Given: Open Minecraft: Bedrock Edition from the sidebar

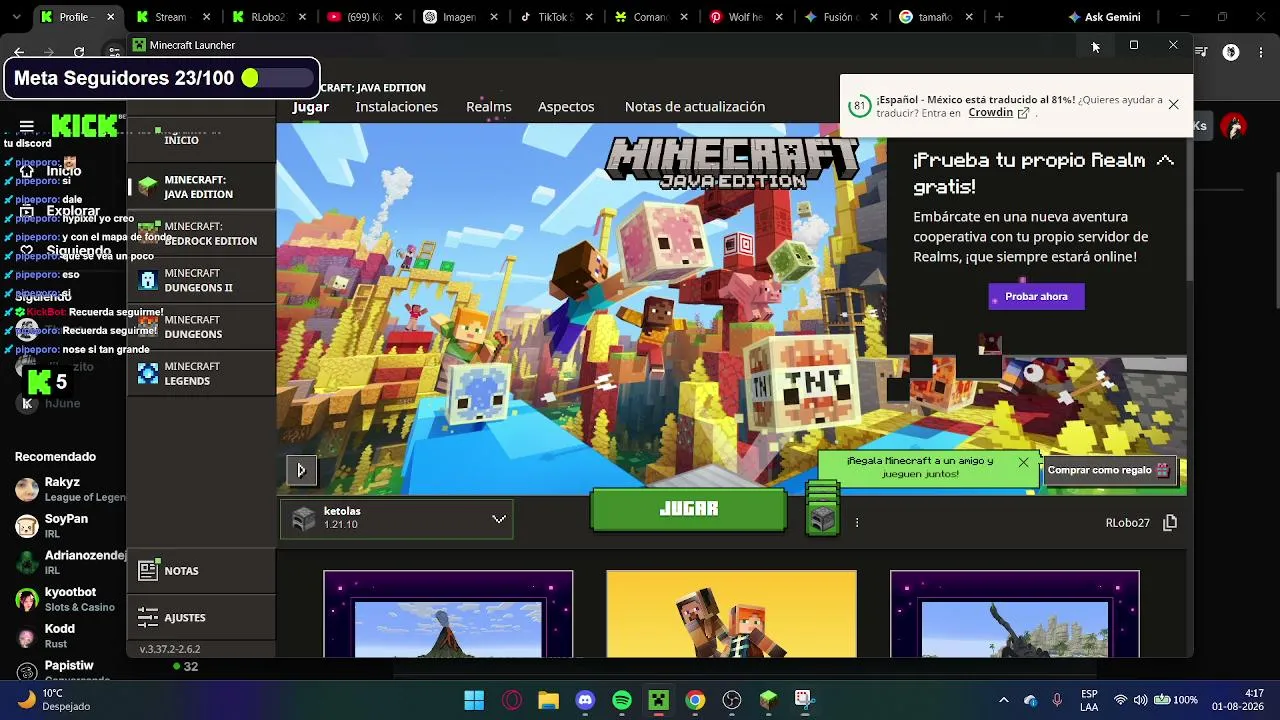Looking at the screenshot, I should click(201, 234).
